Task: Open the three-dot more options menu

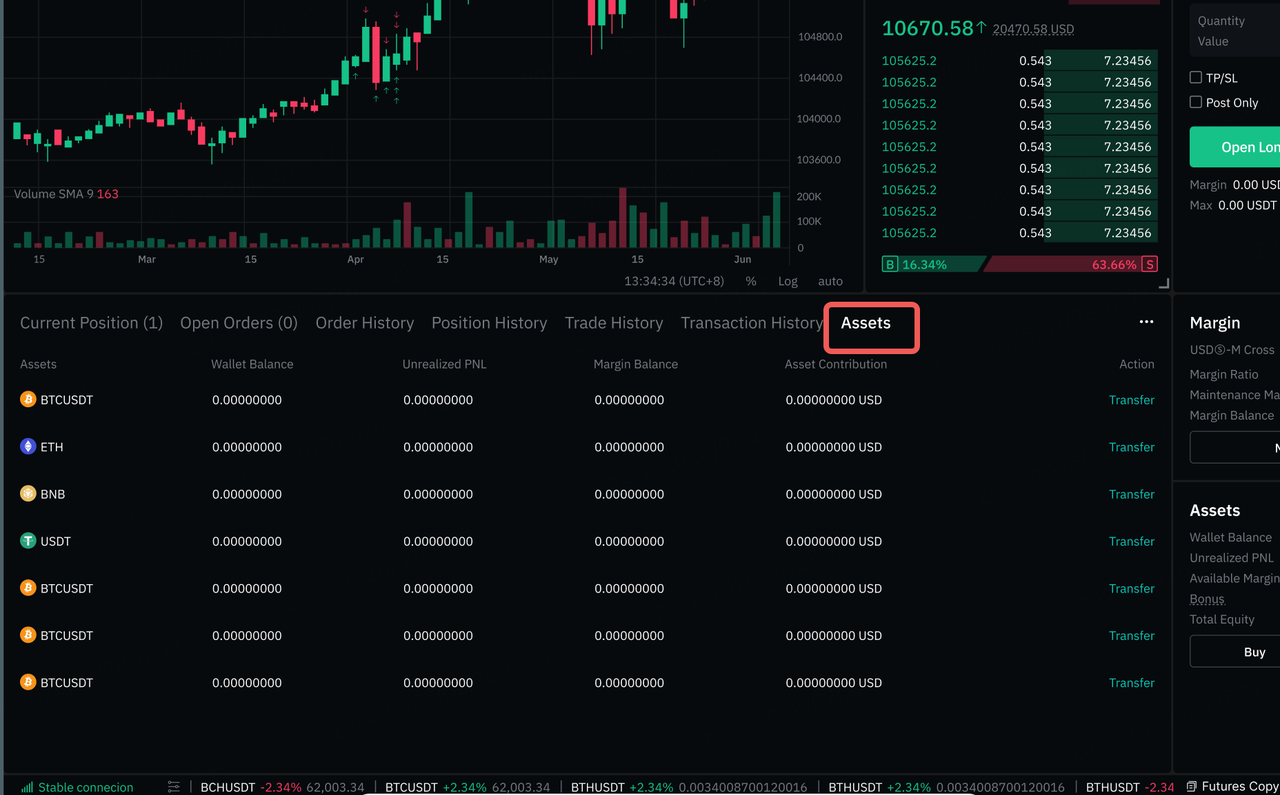Action: point(1146,322)
